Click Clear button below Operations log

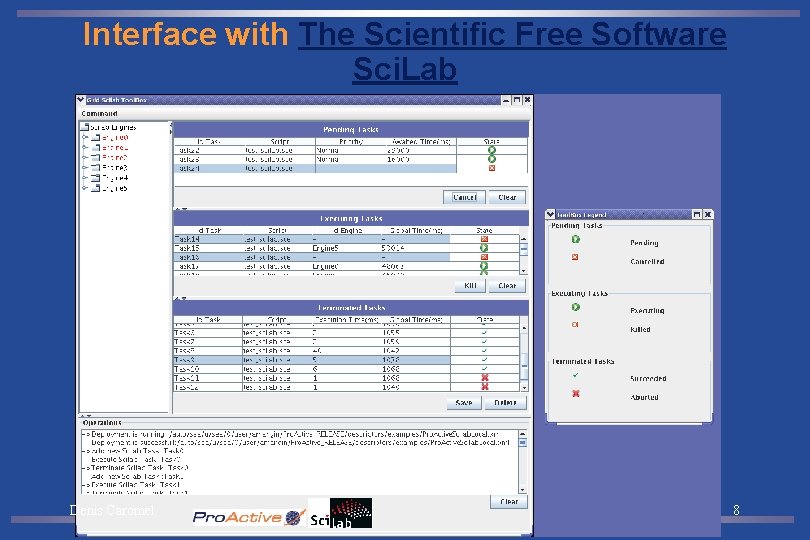point(508,501)
